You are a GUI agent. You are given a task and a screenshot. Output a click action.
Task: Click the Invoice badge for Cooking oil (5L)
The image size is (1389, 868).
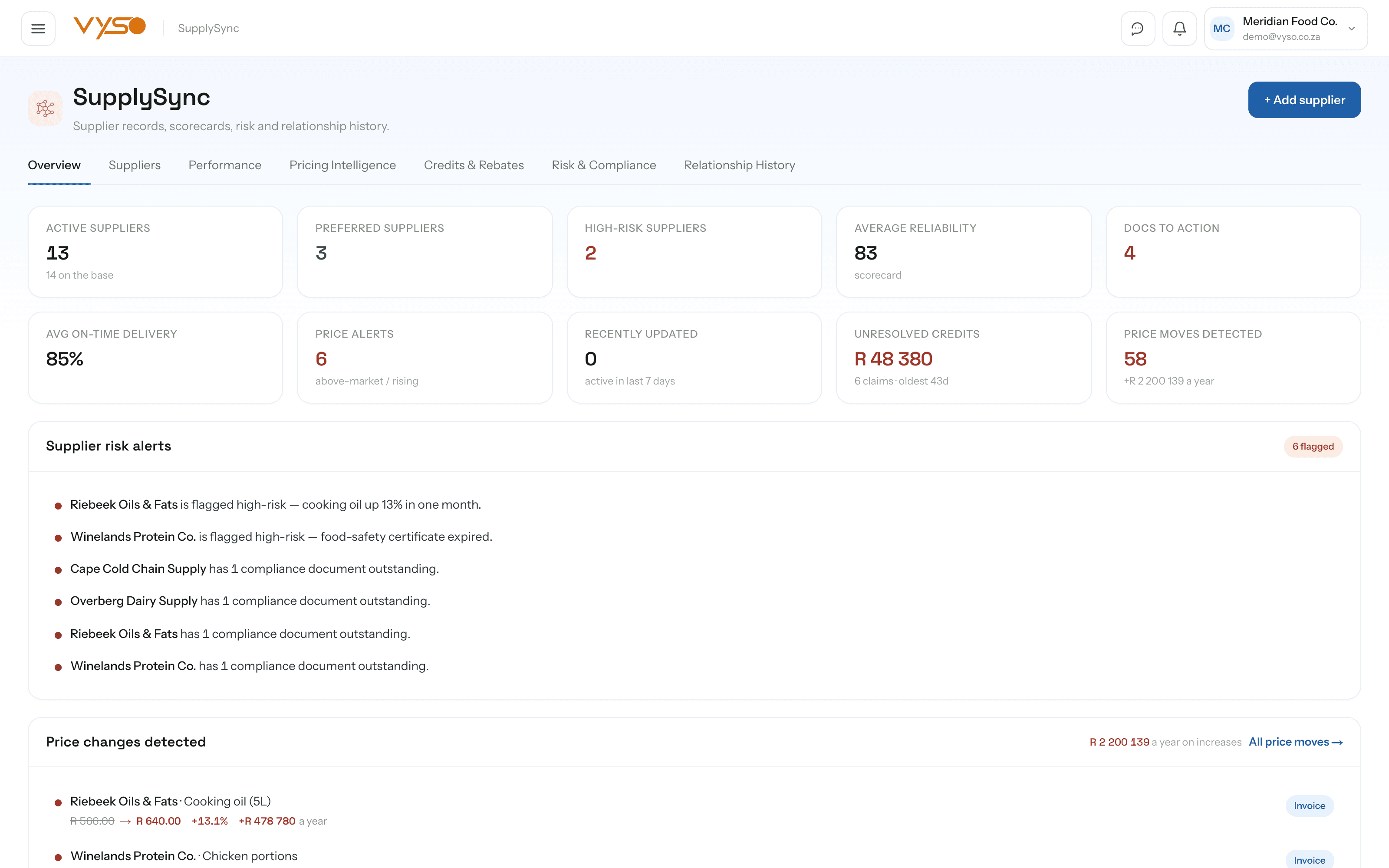[x=1309, y=806]
